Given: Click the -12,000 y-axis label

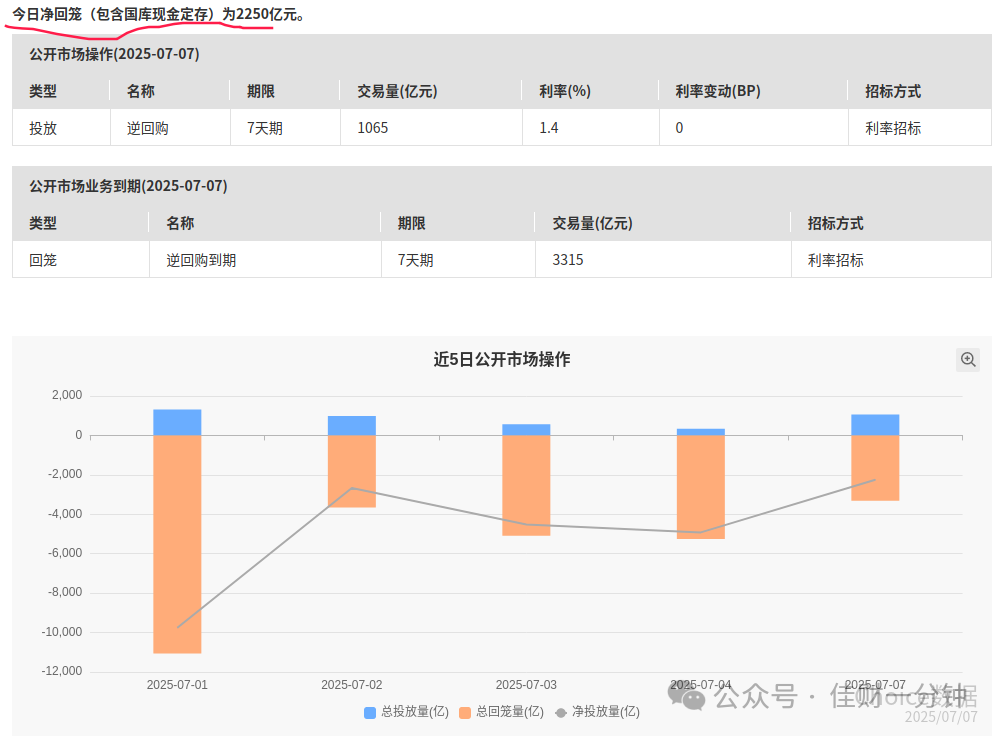Looking at the screenshot, I should [x=62, y=671].
